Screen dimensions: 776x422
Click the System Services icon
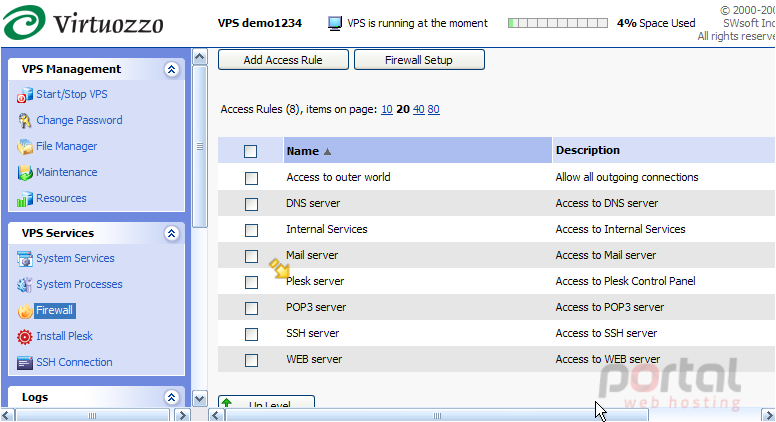point(25,259)
